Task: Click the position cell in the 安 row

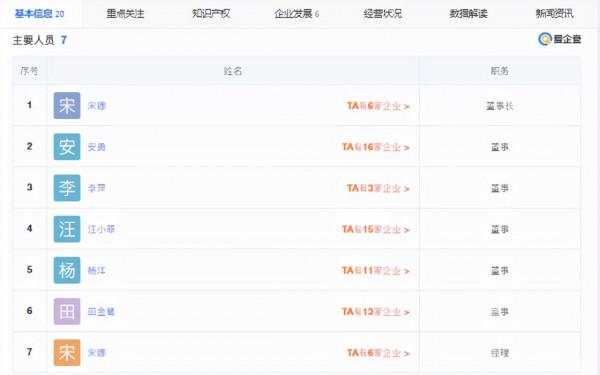Action: click(x=500, y=147)
